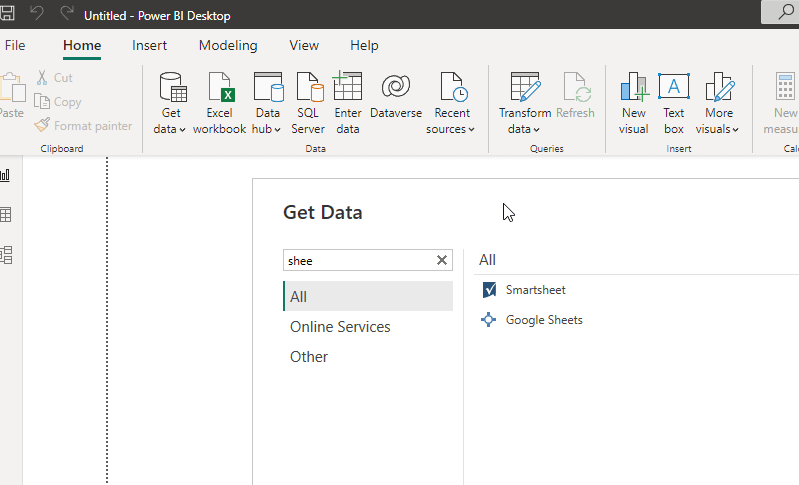Viewport: 799px width, 485px height.
Task: Open Table view in left sidebar
Action: pos(6,215)
